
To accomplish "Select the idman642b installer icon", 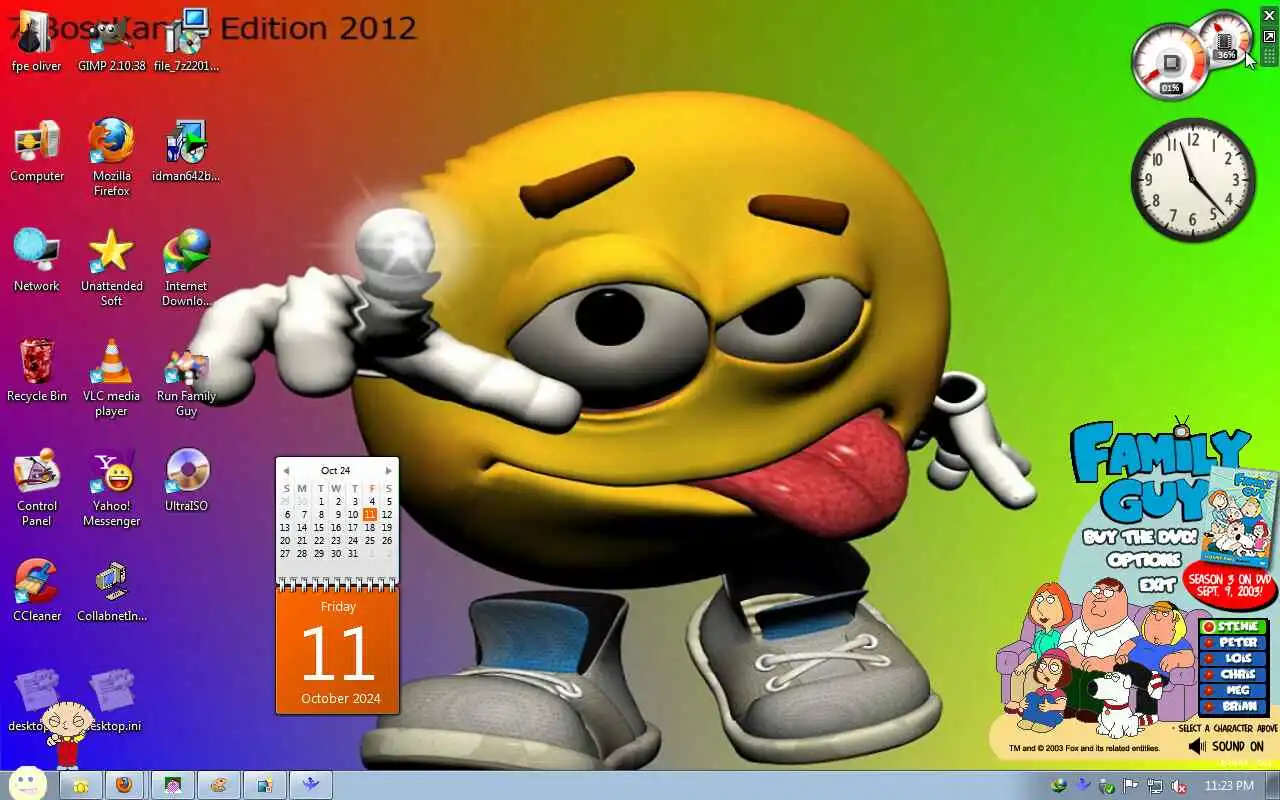I will click(186, 151).
